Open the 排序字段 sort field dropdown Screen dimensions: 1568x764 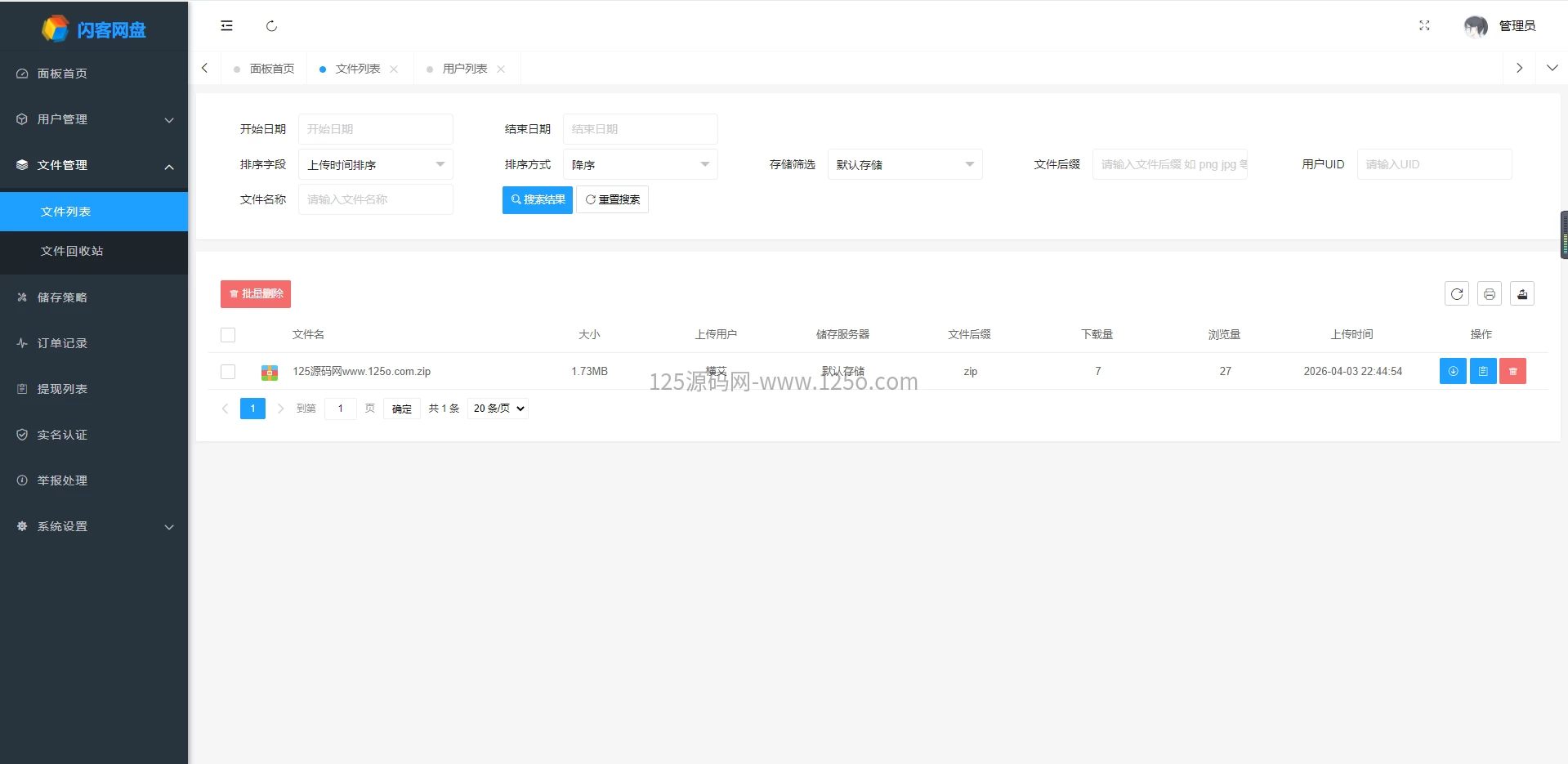pos(375,164)
